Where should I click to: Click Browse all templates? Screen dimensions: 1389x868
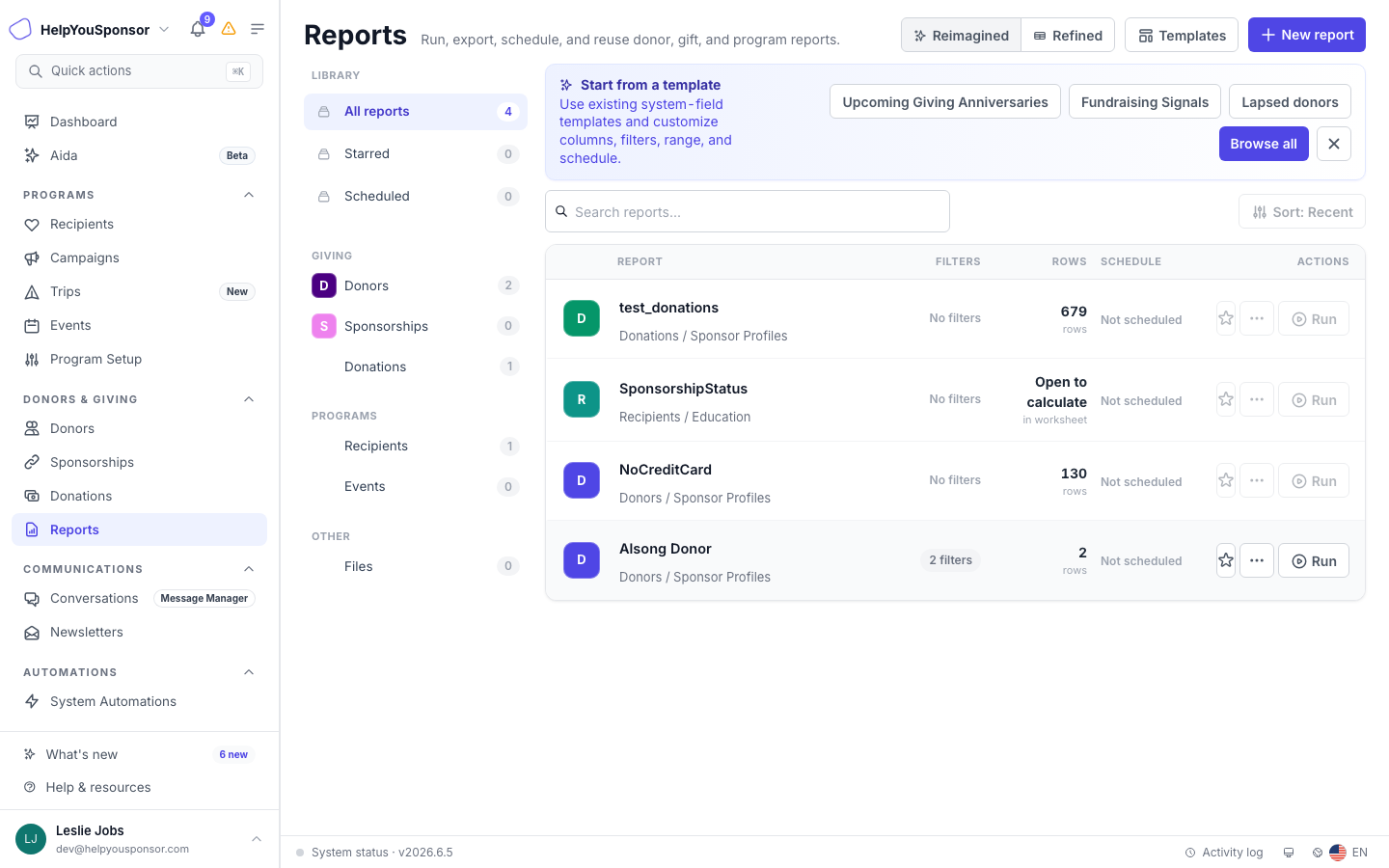[x=1264, y=144]
